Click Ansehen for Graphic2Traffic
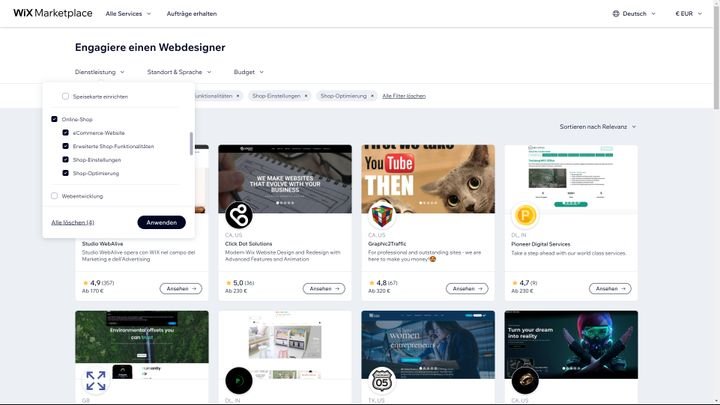Viewport: 720px width, 405px height. [467, 289]
